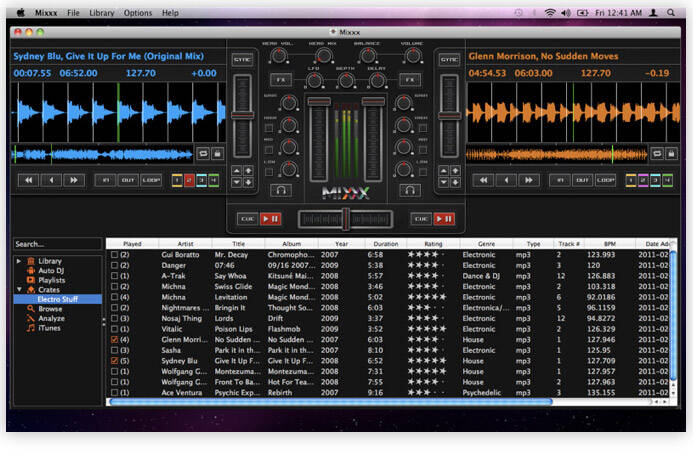This screenshot has width=693, height=464.
Task: Collapse the Crates tree item
Action: (19, 289)
